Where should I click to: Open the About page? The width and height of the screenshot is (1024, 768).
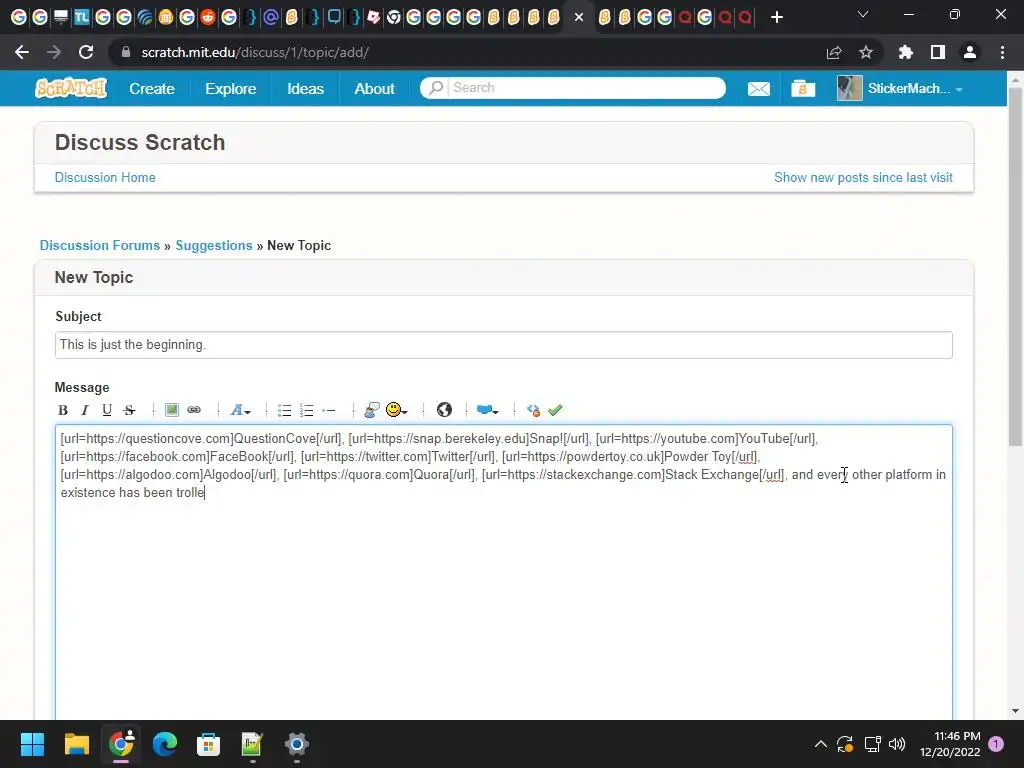coord(374,88)
